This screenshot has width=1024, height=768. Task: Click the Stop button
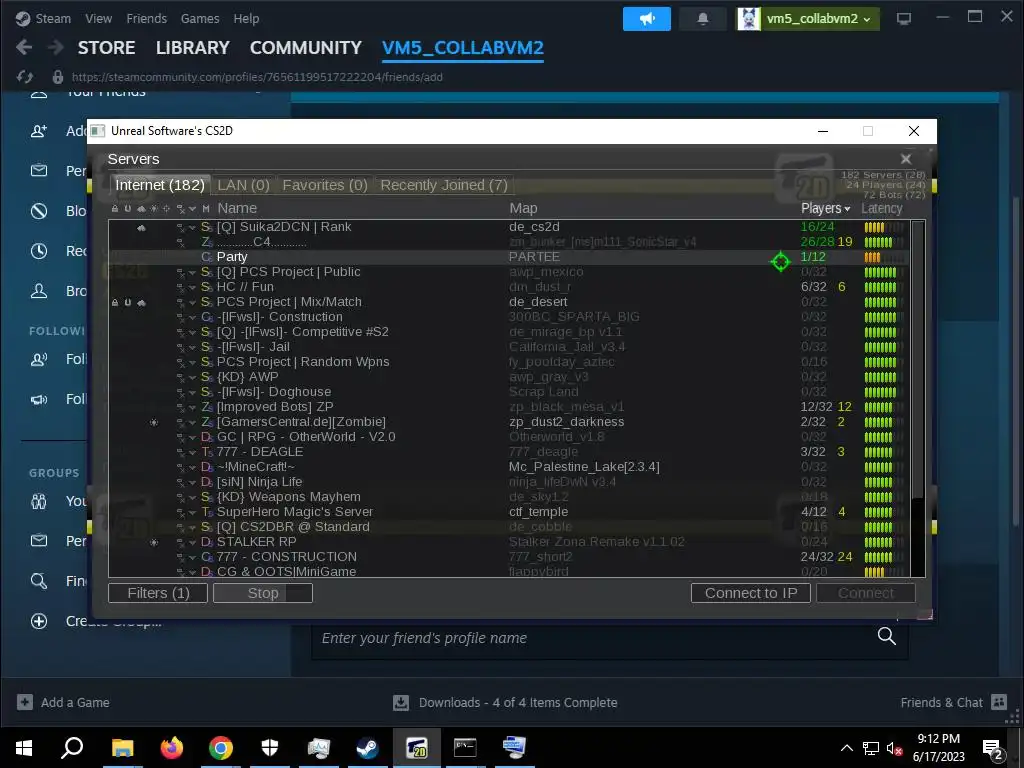point(263,593)
